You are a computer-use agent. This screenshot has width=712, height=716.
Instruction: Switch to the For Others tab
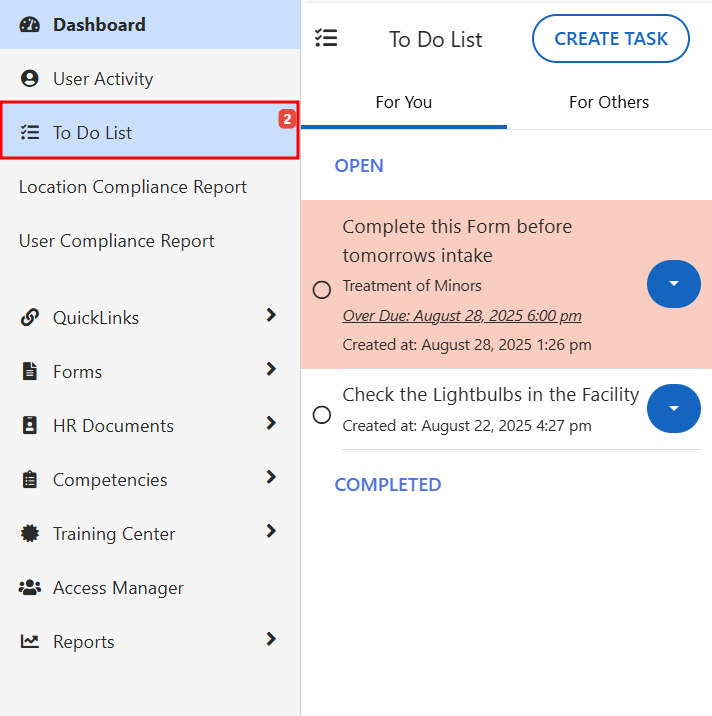coord(608,103)
